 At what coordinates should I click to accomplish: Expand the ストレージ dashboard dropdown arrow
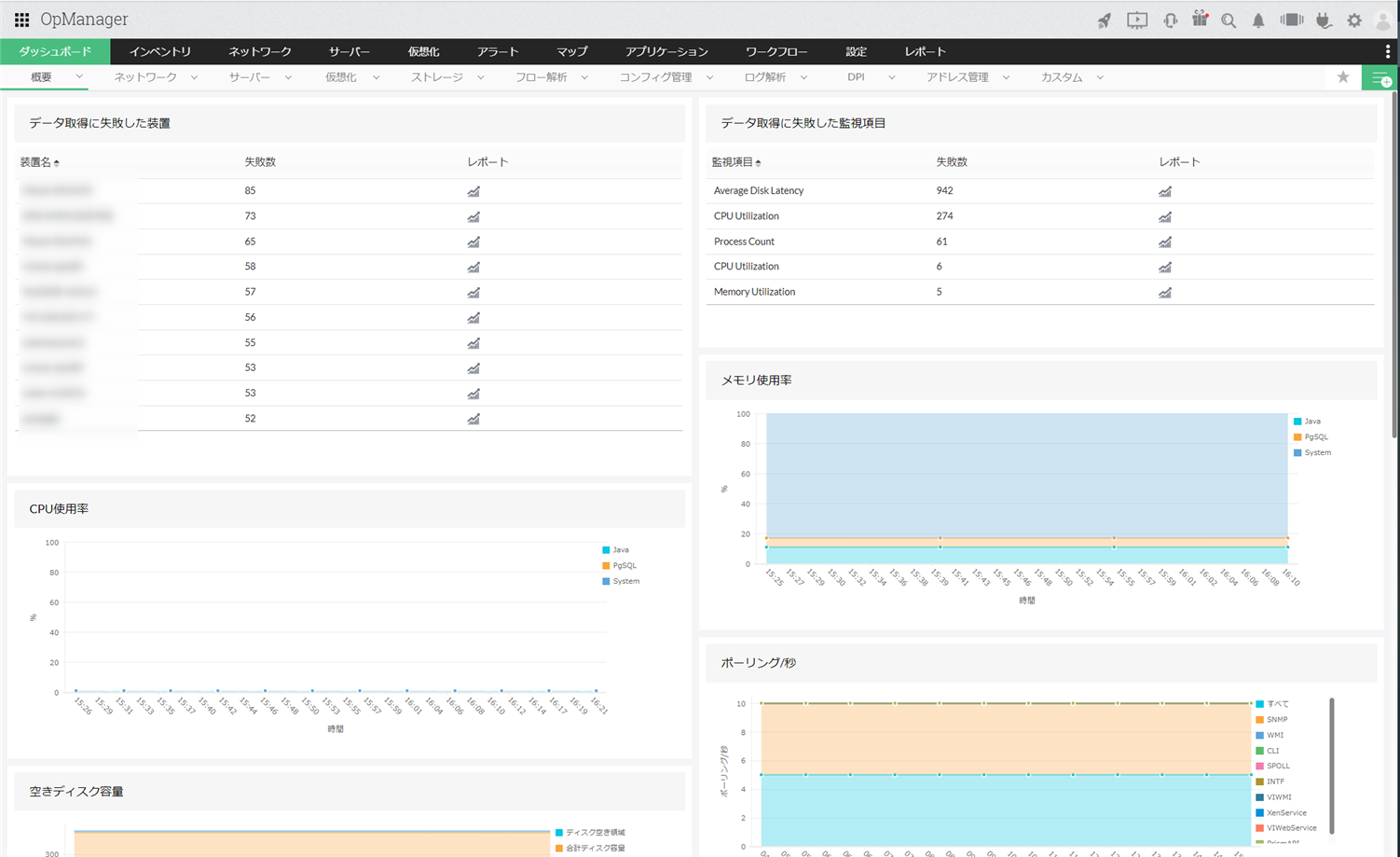(x=481, y=77)
